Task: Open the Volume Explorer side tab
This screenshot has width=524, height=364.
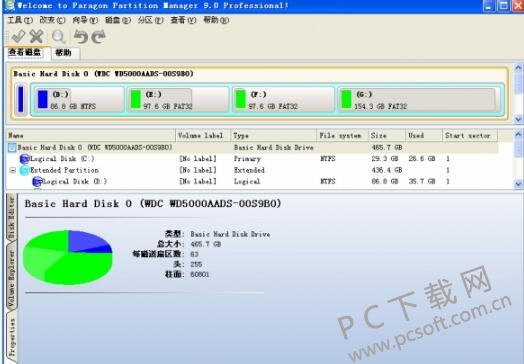Action: coord(11,279)
